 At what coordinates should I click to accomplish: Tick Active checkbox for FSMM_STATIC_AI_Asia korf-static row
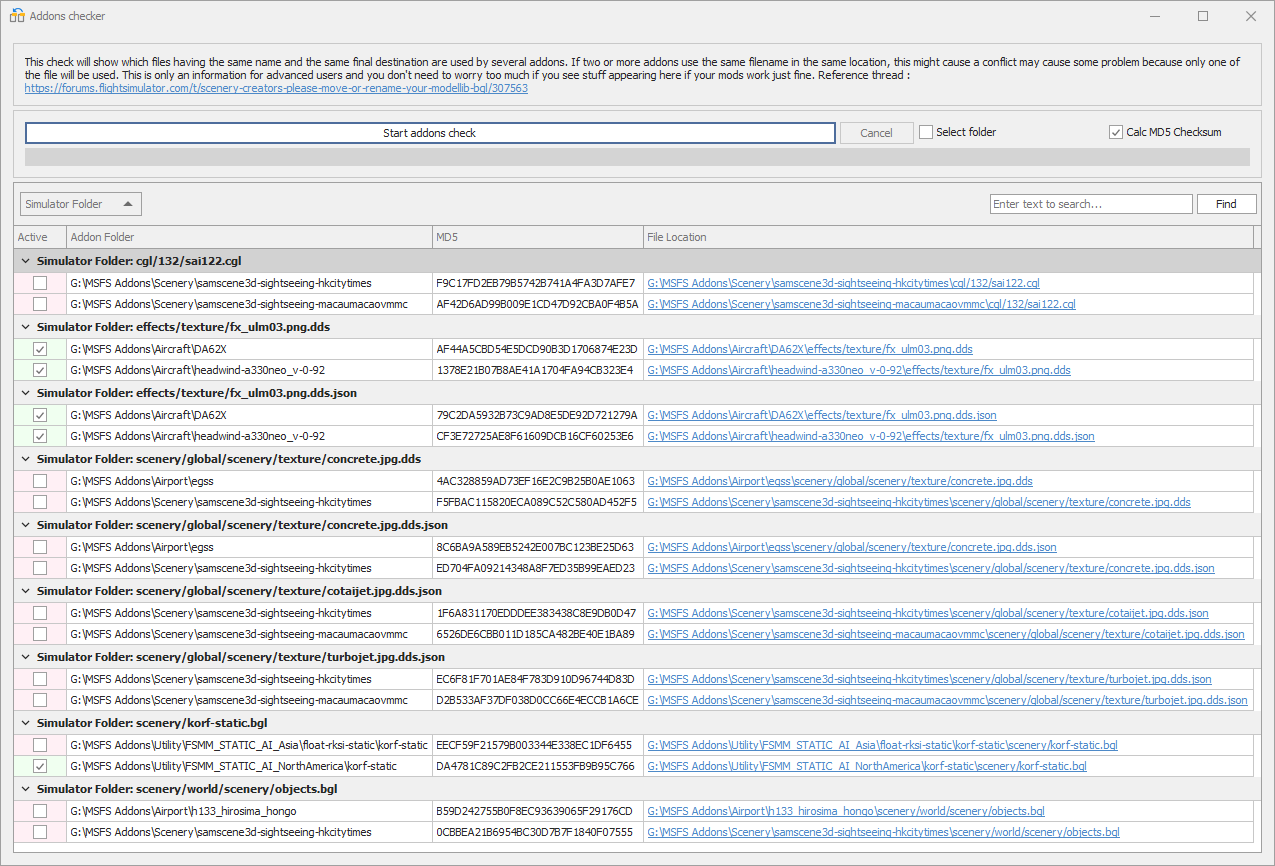click(40, 745)
